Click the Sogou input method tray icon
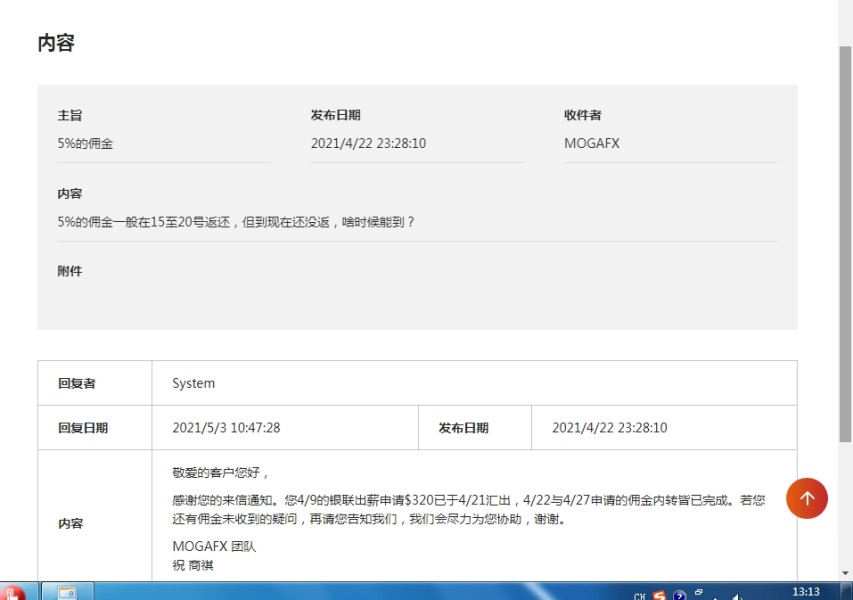853x600 pixels. pyautogui.click(x=659, y=595)
